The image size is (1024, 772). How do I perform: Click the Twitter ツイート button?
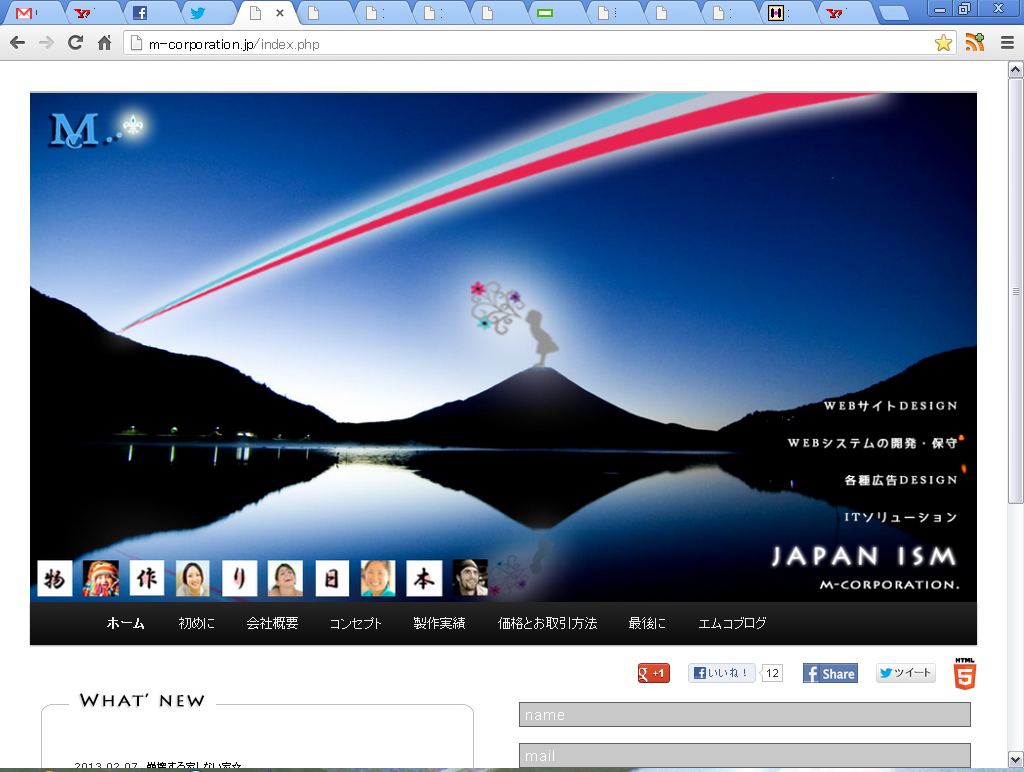[x=906, y=674]
